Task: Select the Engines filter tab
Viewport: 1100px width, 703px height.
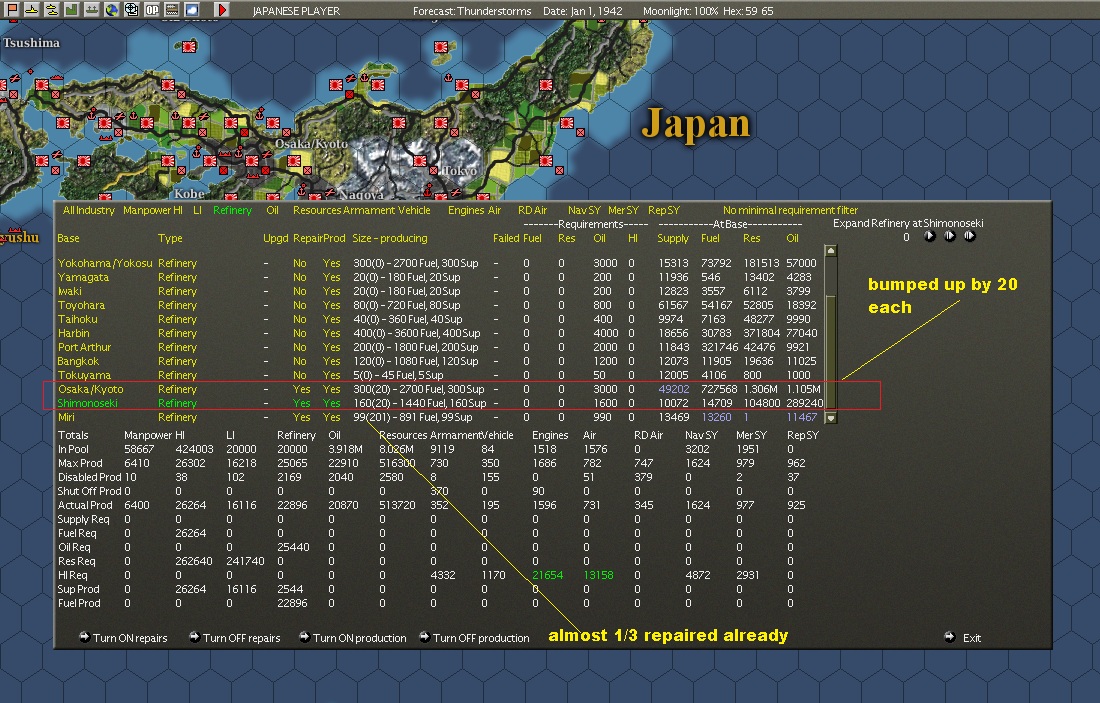Action: 466,210
